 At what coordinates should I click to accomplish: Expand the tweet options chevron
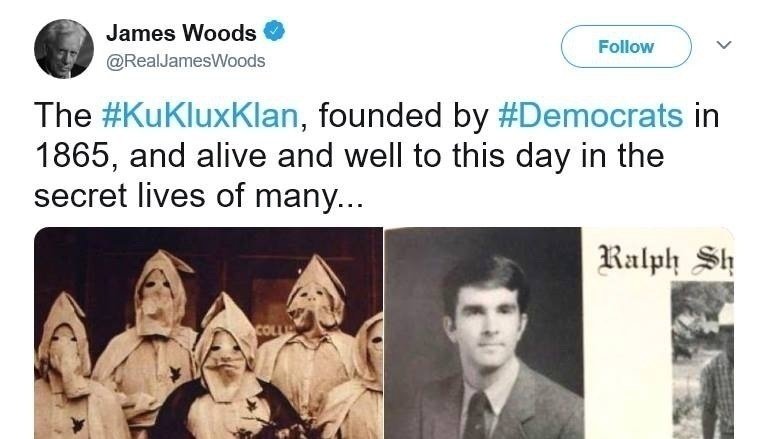(724, 45)
